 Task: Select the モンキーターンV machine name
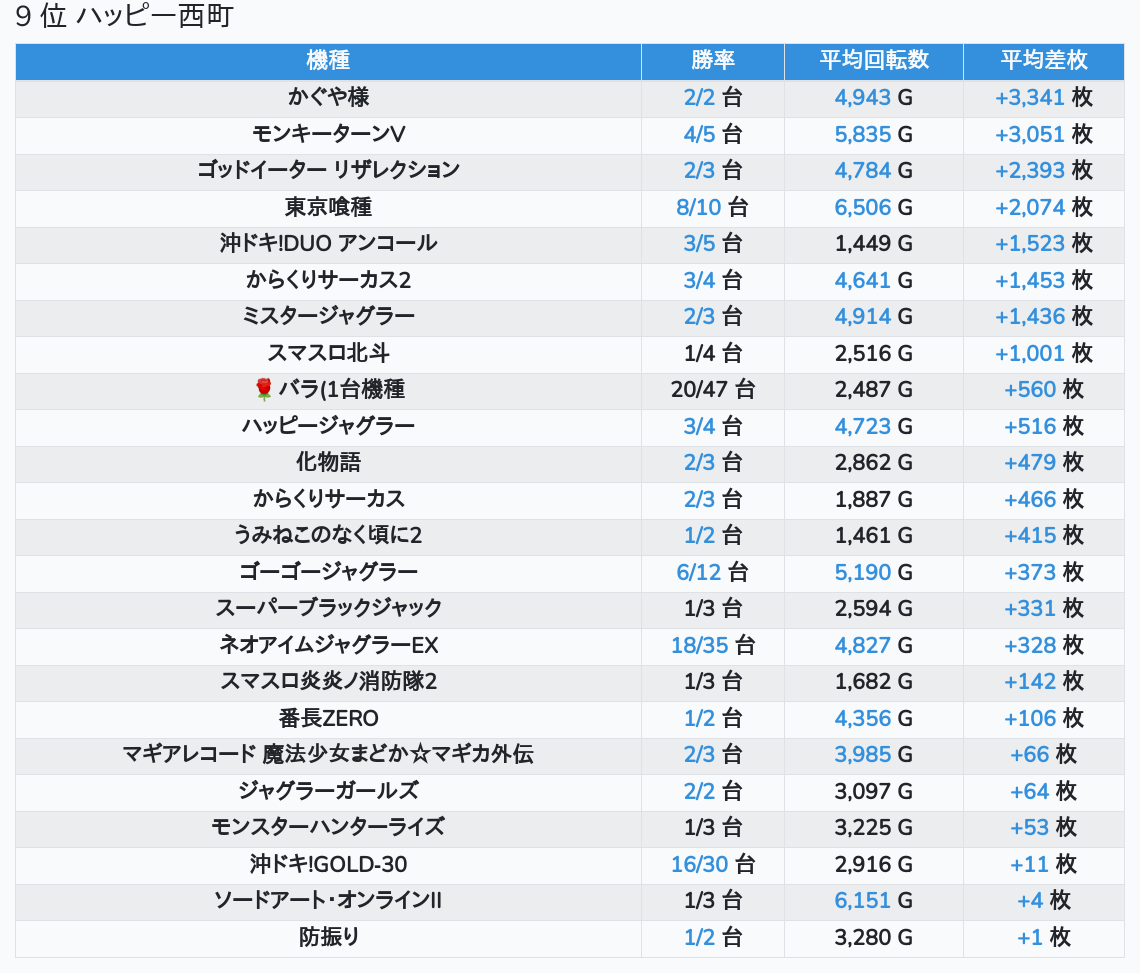(328, 134)
